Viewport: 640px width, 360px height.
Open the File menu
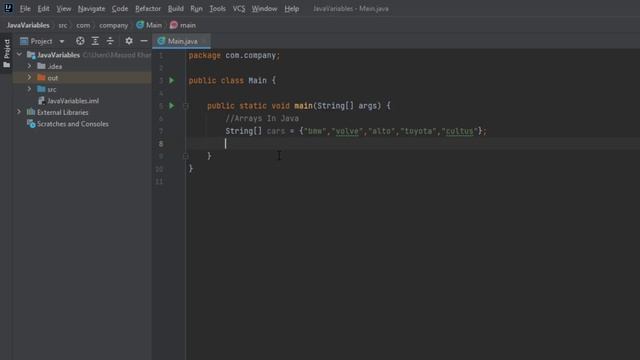[25, 9]
